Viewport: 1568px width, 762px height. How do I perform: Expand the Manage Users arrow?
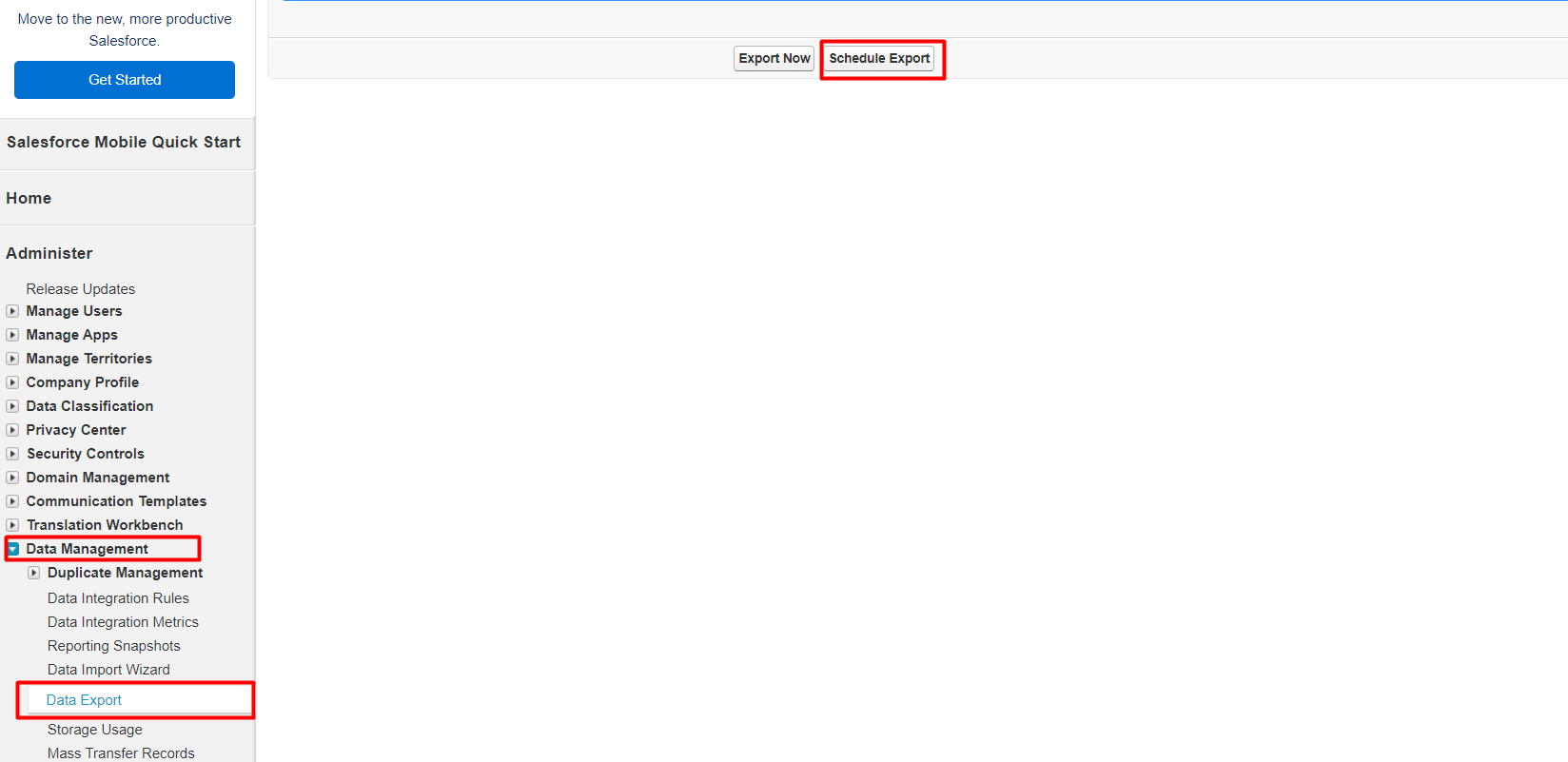coord(12,311)
